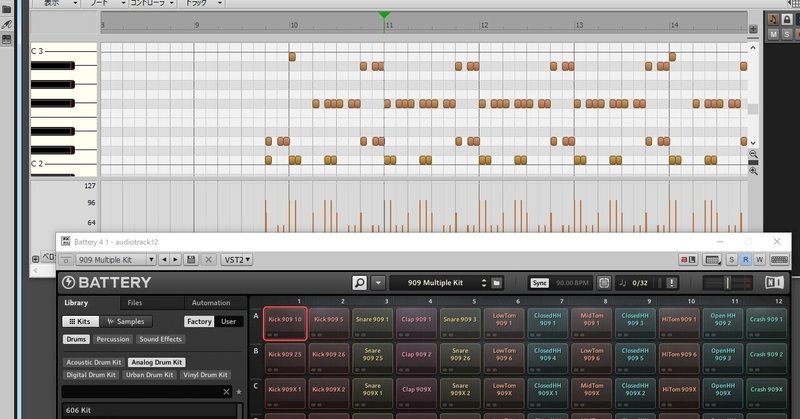Switch library browser to Samples view

pyautogui.click(x=126, y=322)
